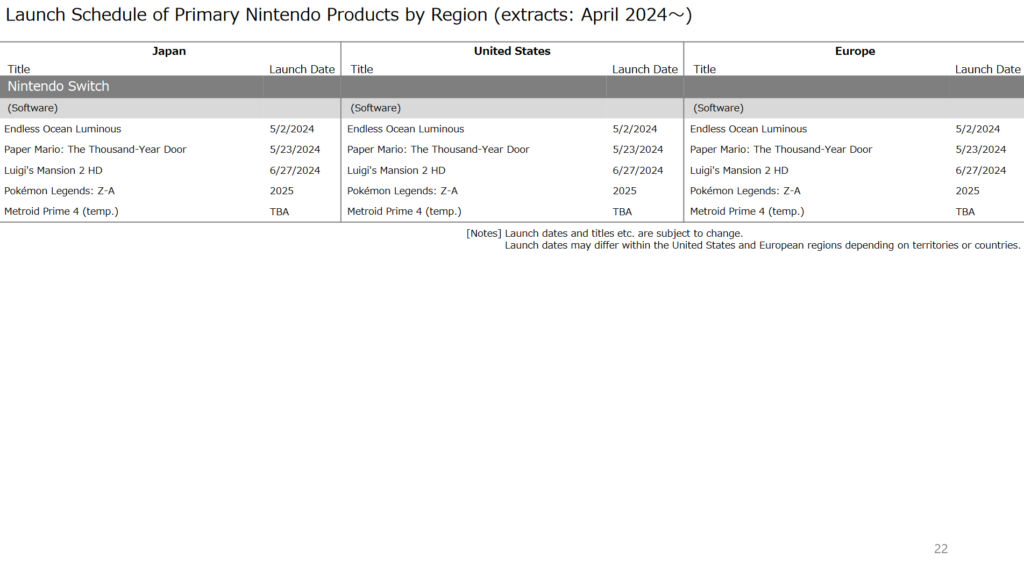Click the page number 22
This screenshot has width=1024, height=572.
[940, 549]
